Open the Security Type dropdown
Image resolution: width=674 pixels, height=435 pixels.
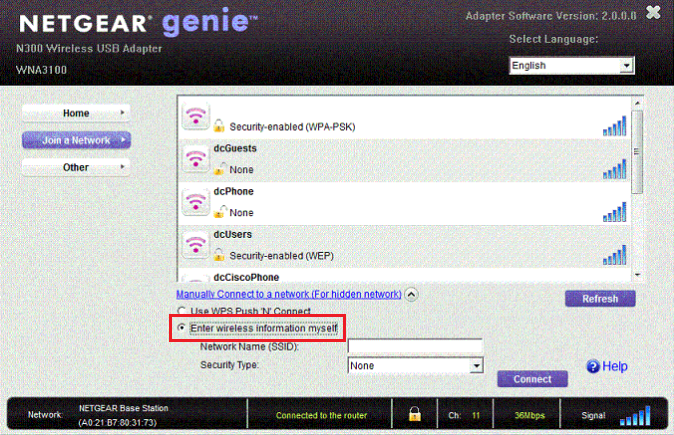tap(476, 366)
